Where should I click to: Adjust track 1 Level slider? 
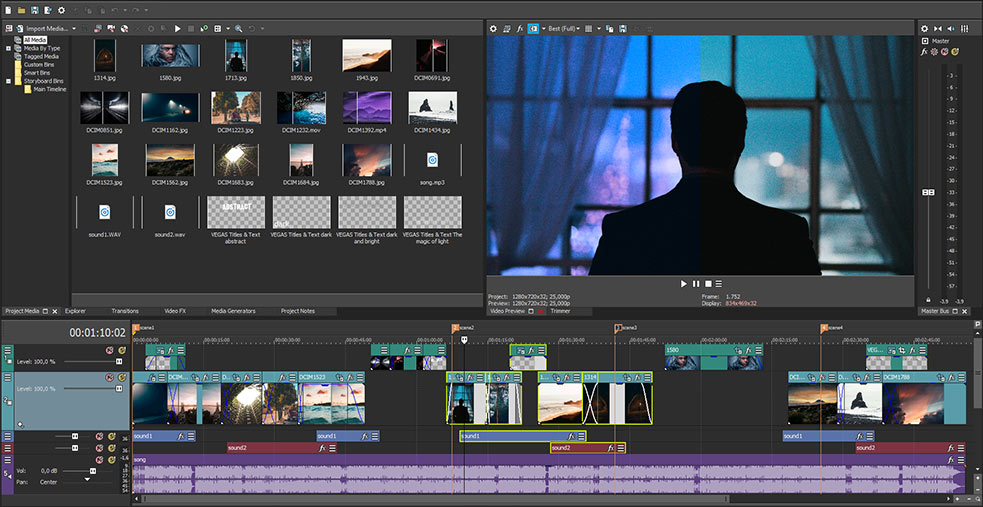118,362
